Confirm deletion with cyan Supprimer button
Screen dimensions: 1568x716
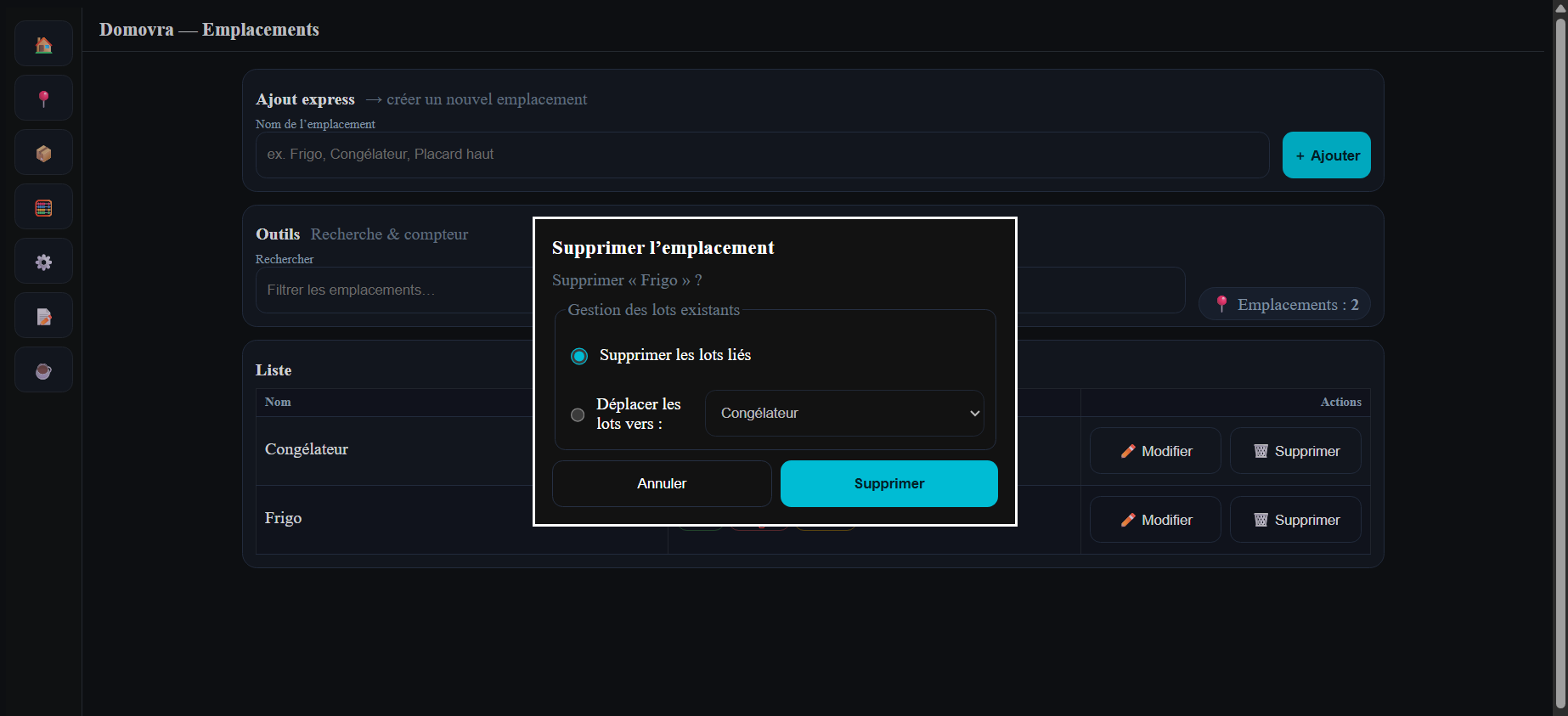coord(888,483)
